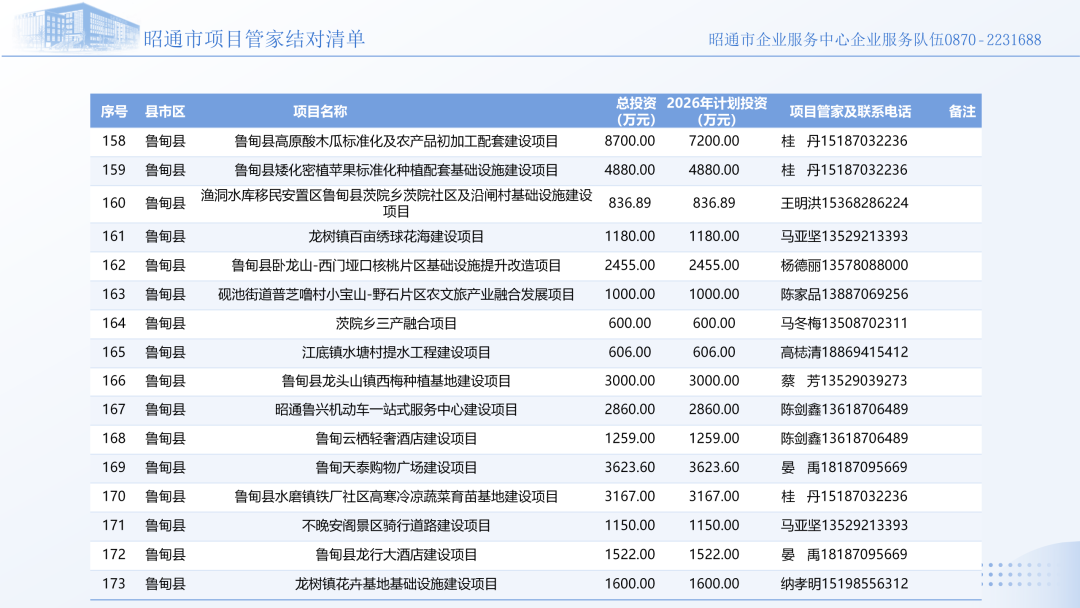Click contact 纳孝明15198556312

pyautogui.click(x=844, y=584)
